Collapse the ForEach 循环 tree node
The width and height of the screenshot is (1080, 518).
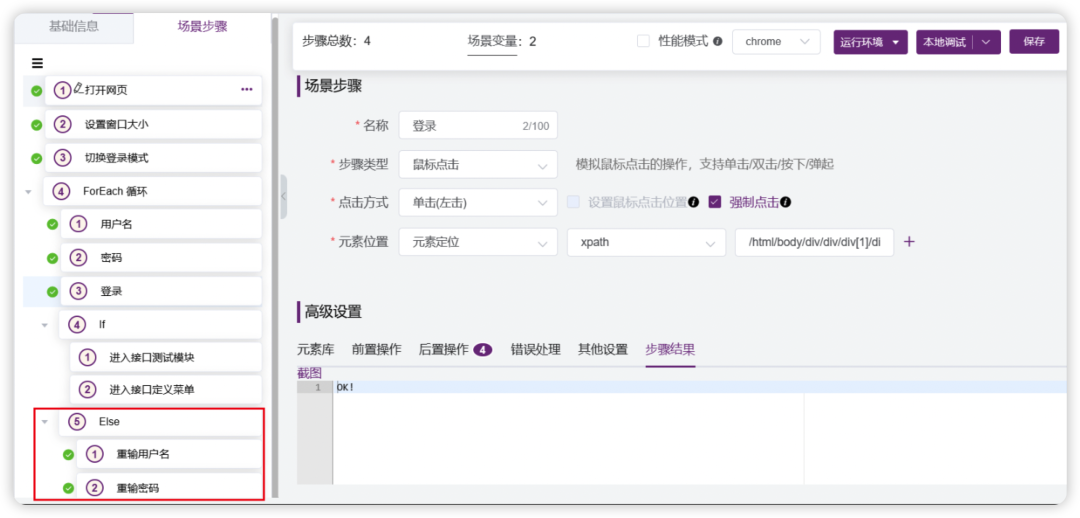28,192
